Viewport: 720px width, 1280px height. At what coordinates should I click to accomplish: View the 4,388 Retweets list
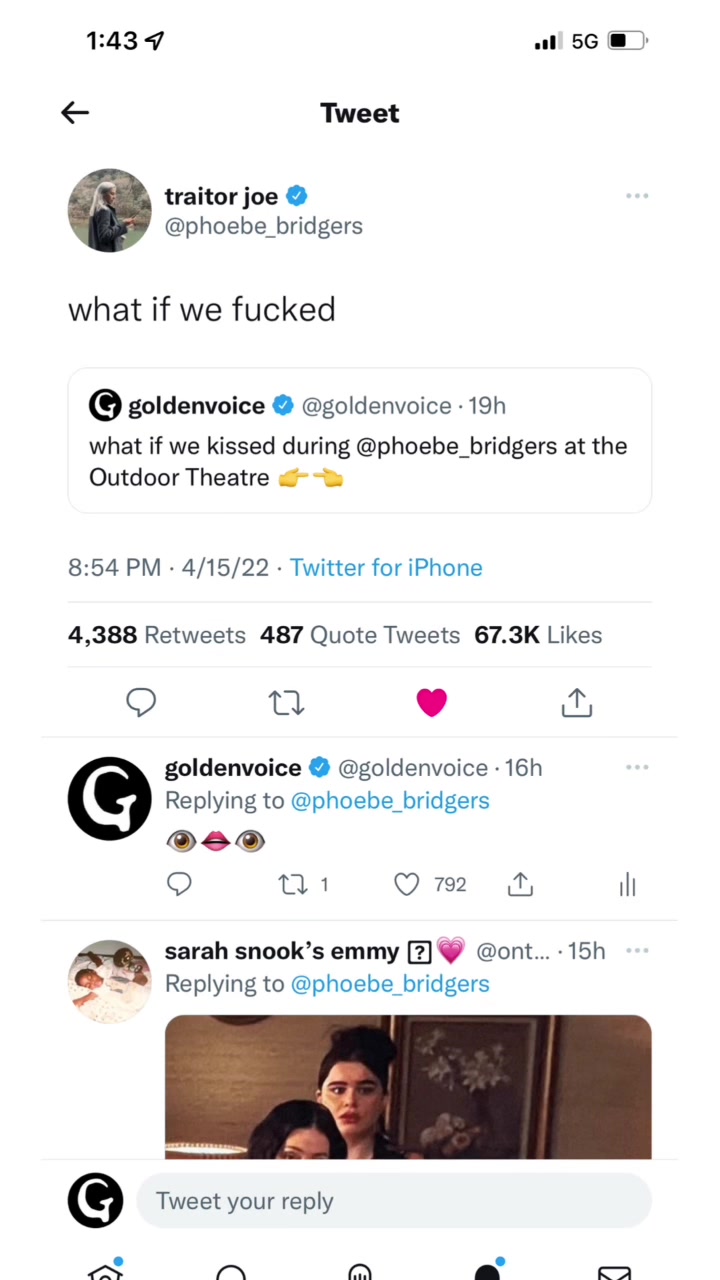[x=156, y=635]
